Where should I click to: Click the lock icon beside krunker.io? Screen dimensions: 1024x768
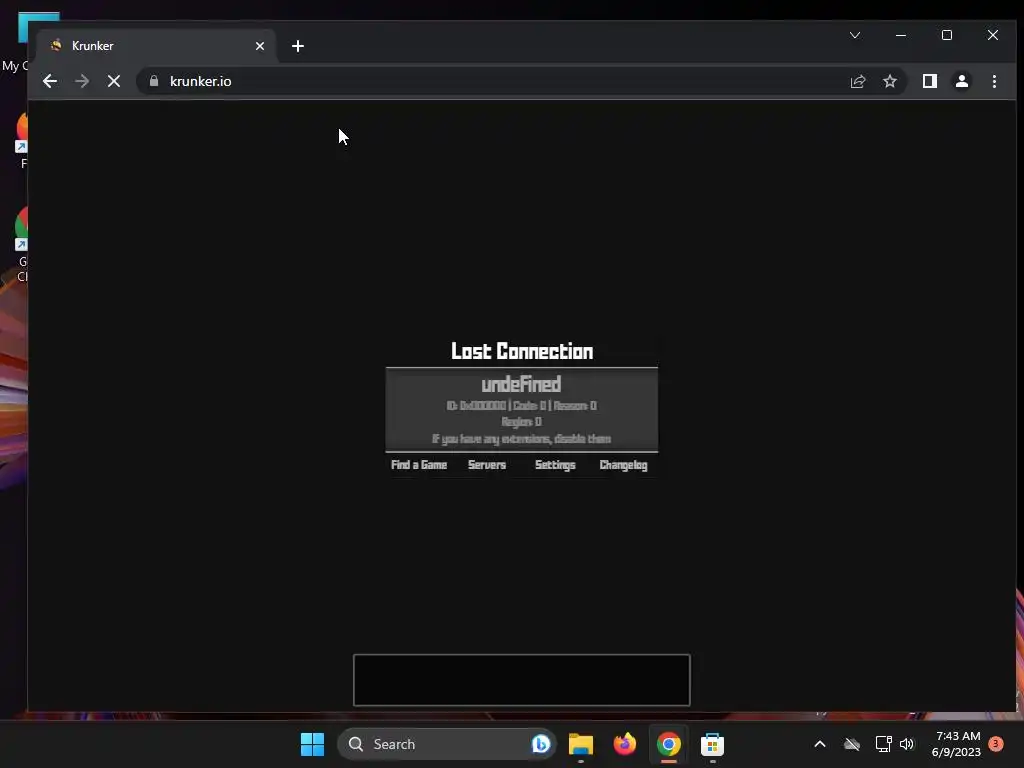(154, 81)
